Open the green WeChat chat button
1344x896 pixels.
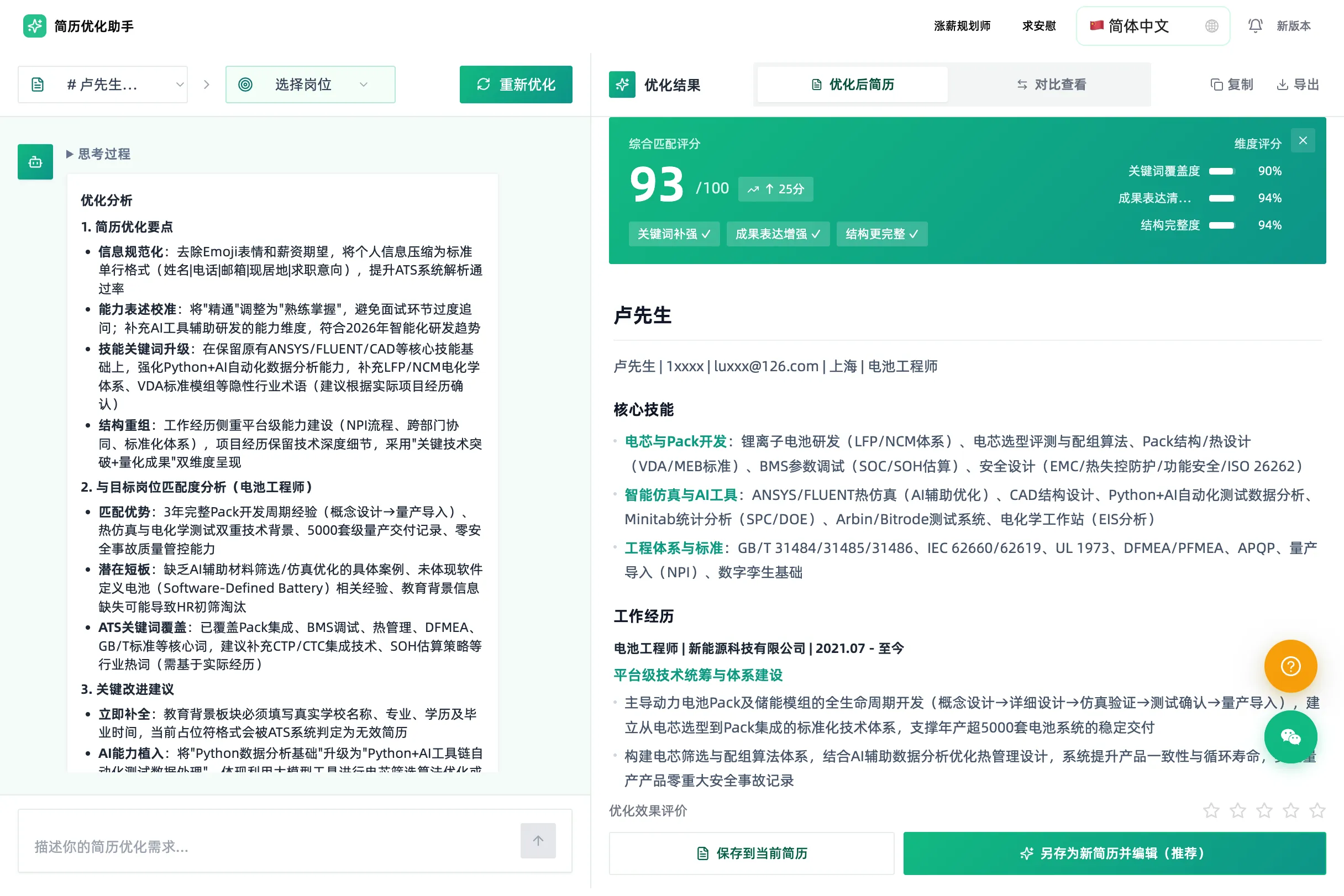click(x=1290, y=736)
